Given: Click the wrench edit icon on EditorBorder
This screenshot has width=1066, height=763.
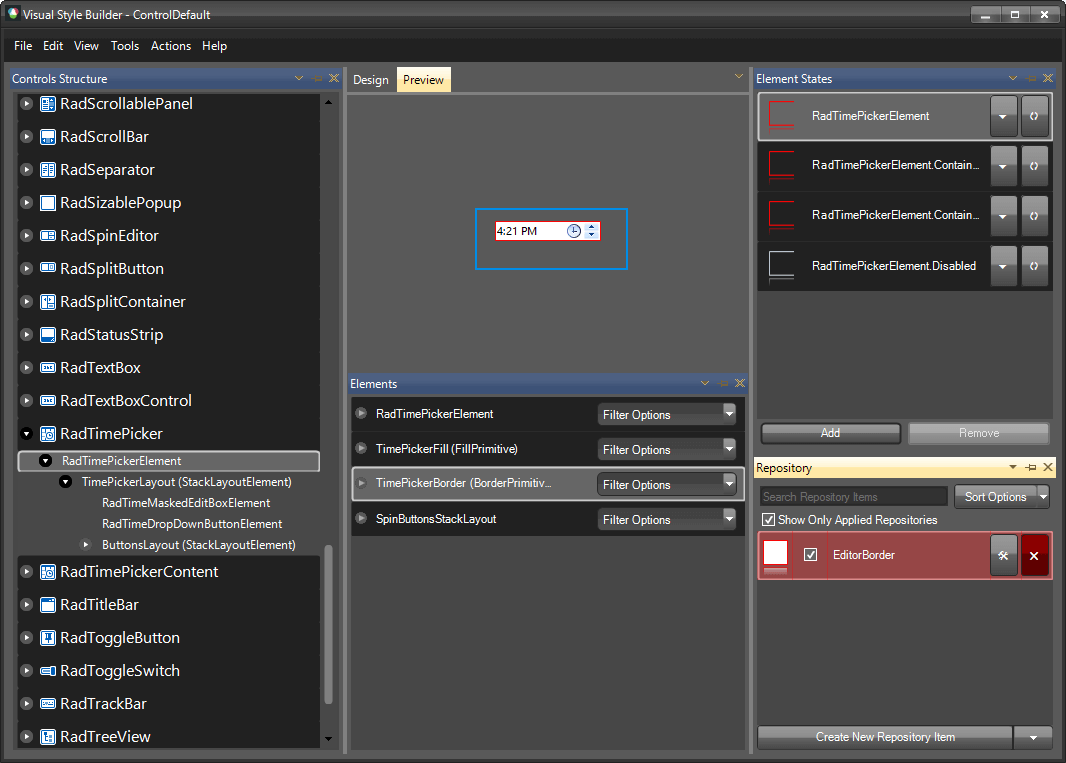Looking at the screenshot, I should 1003,555.
